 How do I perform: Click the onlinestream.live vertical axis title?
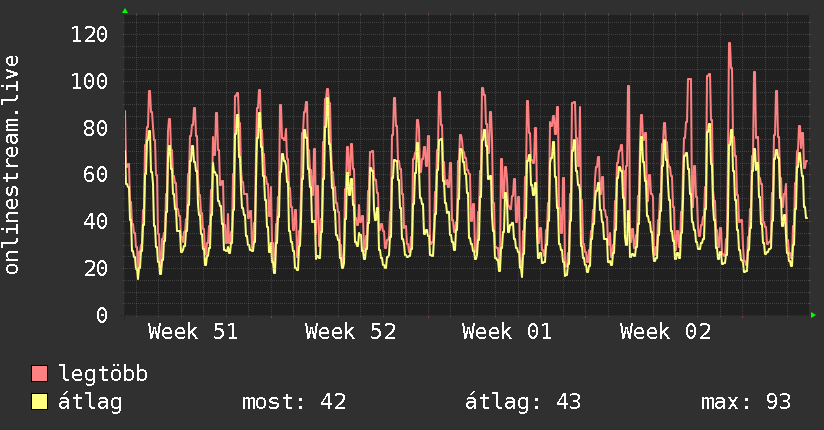pyautogui.click(x=12, y=165)
